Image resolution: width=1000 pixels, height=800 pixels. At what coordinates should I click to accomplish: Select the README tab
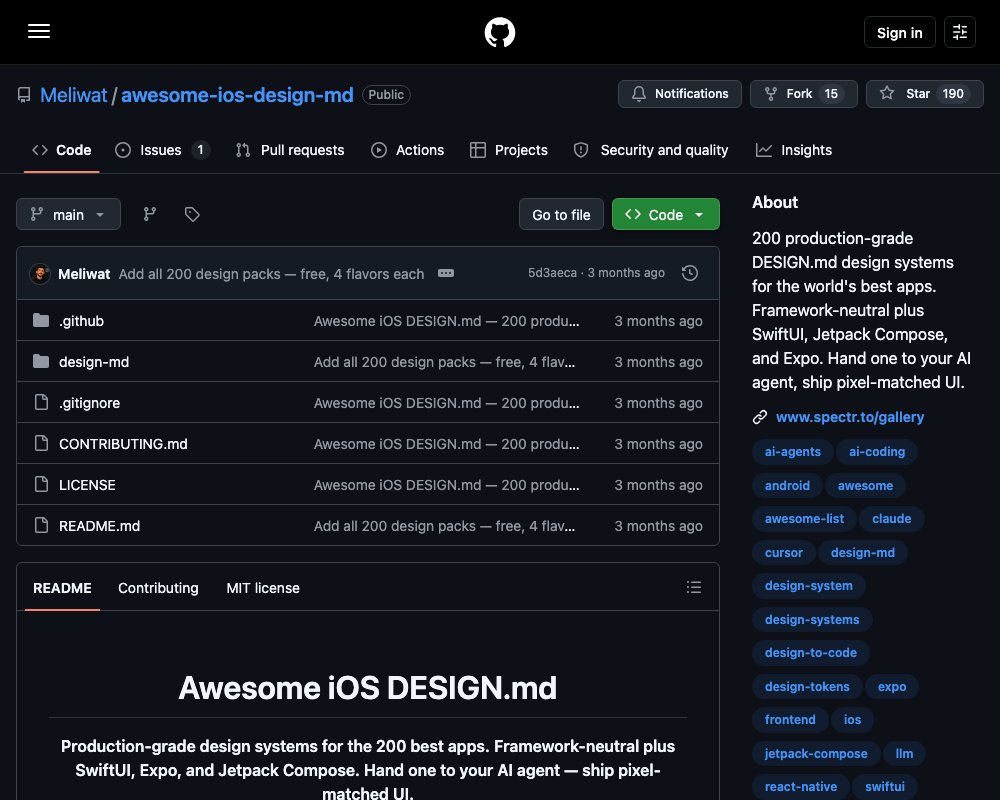coord(62,588)
